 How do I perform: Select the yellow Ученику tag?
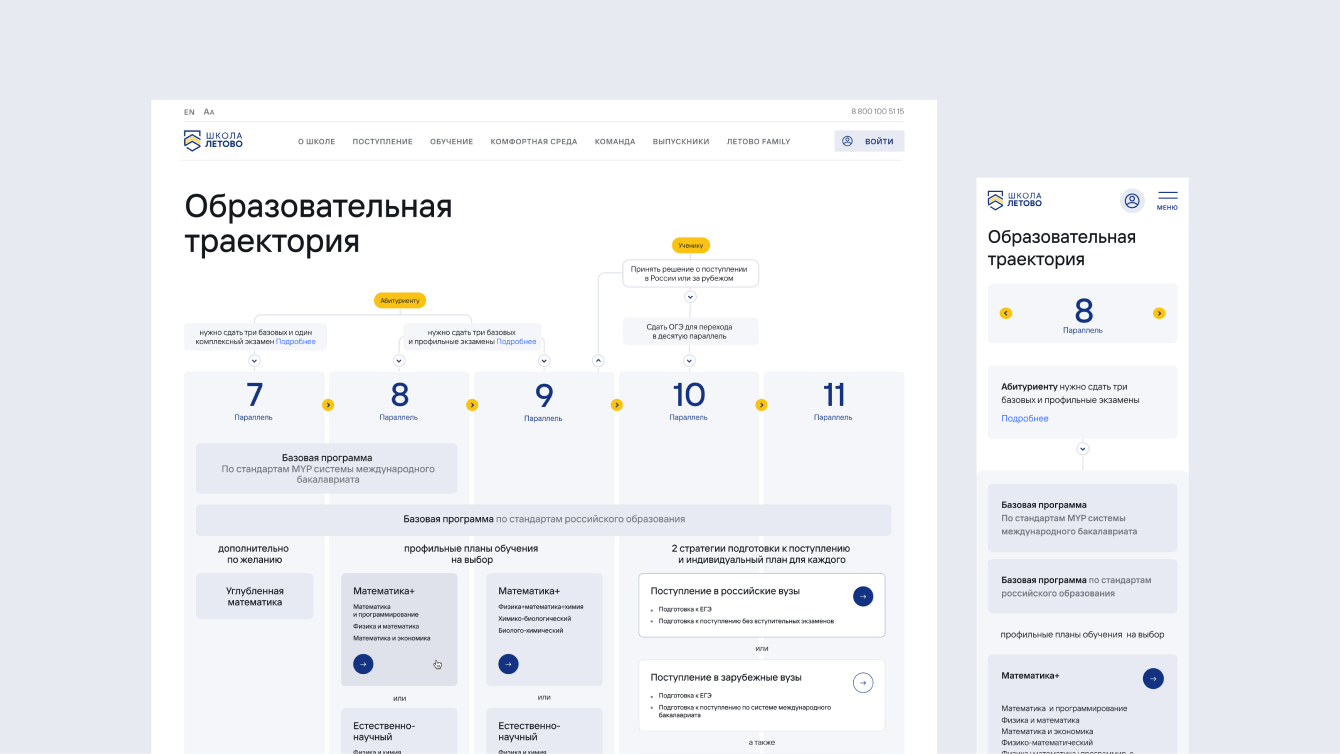click(x=691, y=245)
